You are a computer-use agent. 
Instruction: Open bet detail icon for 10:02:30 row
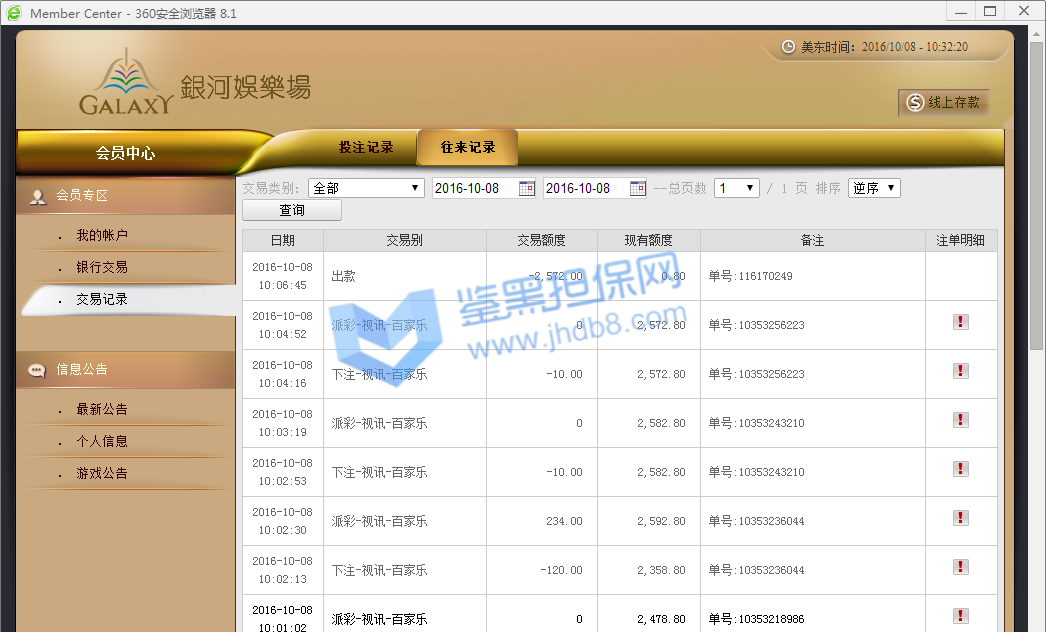tap(961, 518)
